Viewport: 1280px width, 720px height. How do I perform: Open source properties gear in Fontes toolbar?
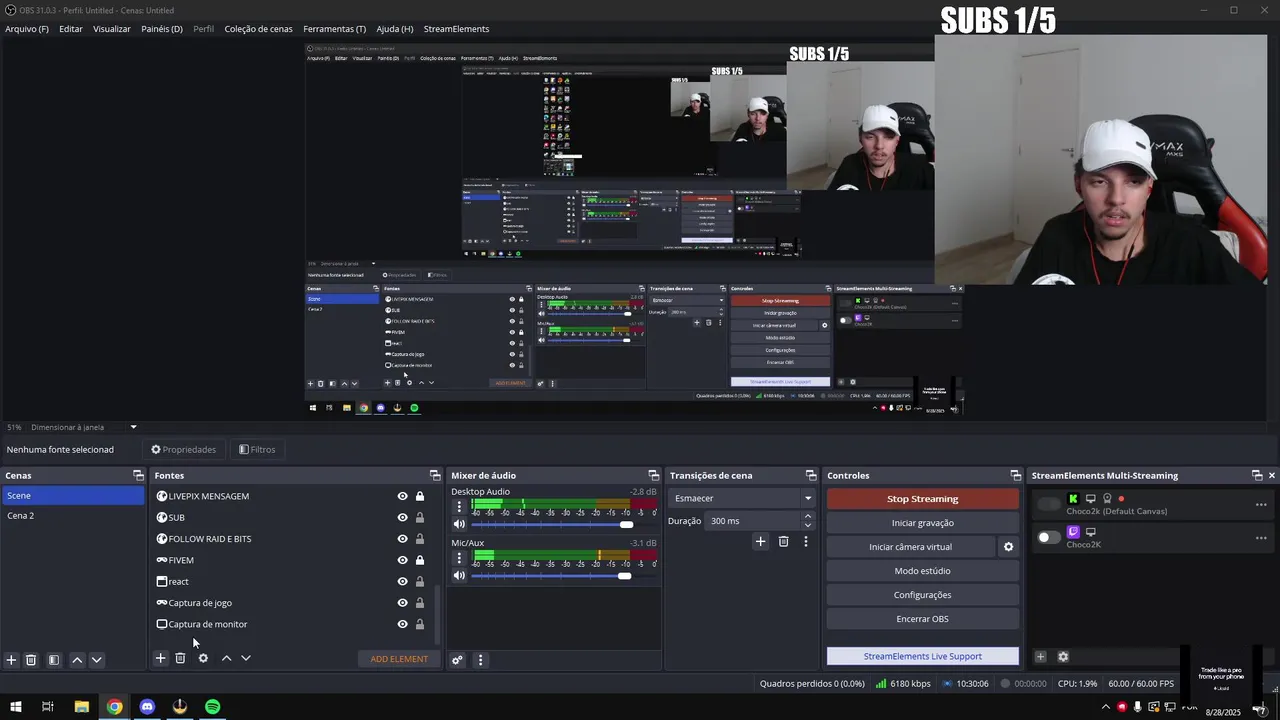(x=203, y=658)
